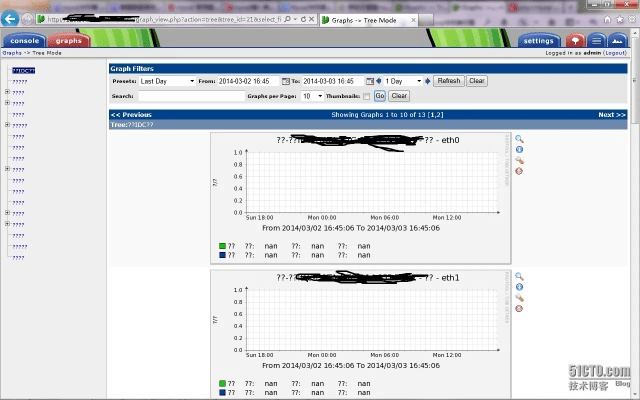The width and height of the screenshot is (640, 400).
Task: Click the wrench icon beside eth1 graph
Action: click(519, 298)
